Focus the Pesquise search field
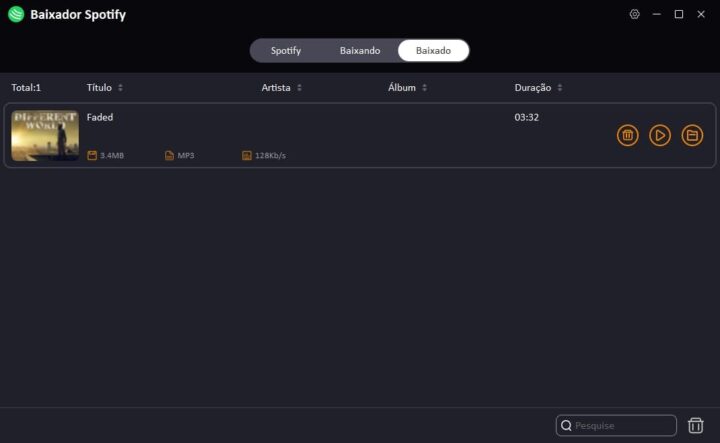 [622, 425]
